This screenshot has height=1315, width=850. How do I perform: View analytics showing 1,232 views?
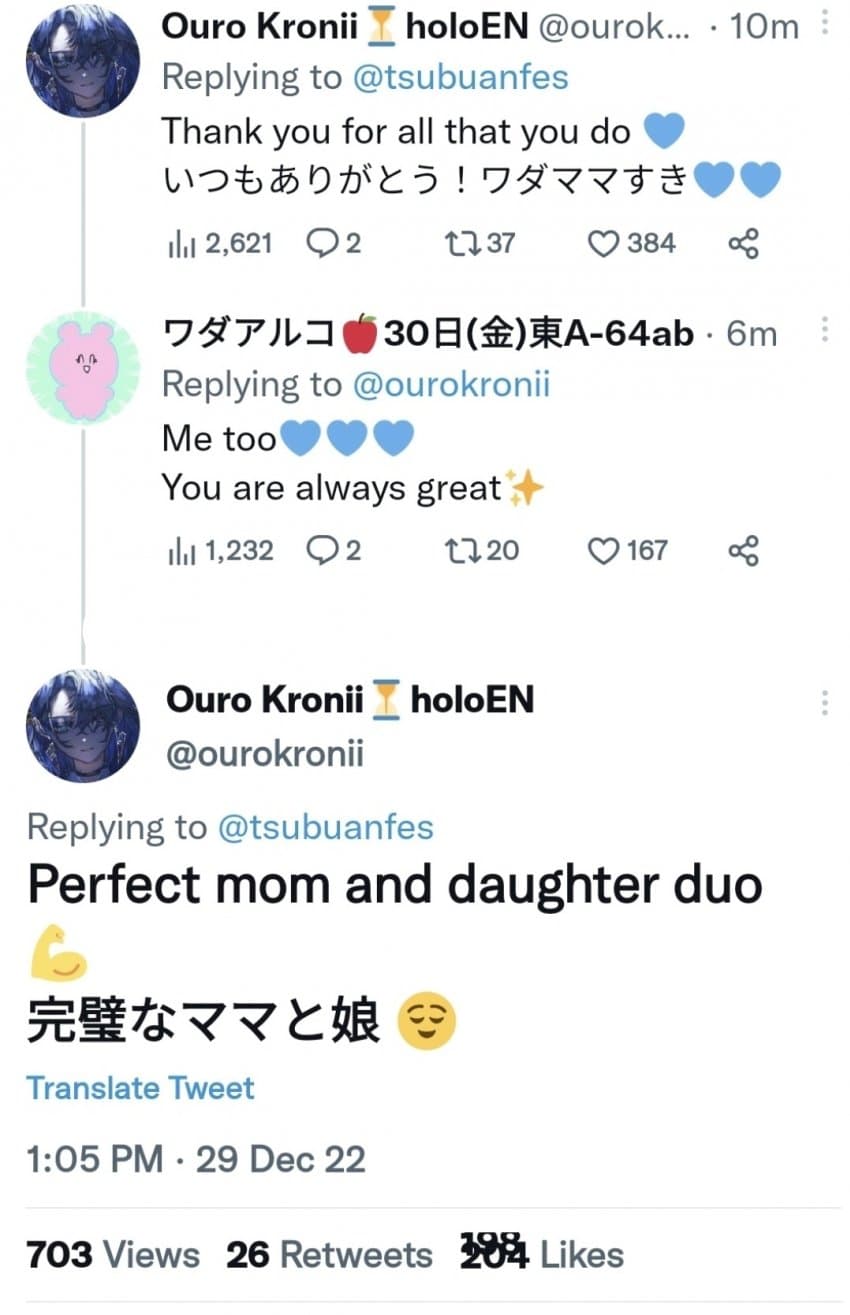tap(178, 550)
